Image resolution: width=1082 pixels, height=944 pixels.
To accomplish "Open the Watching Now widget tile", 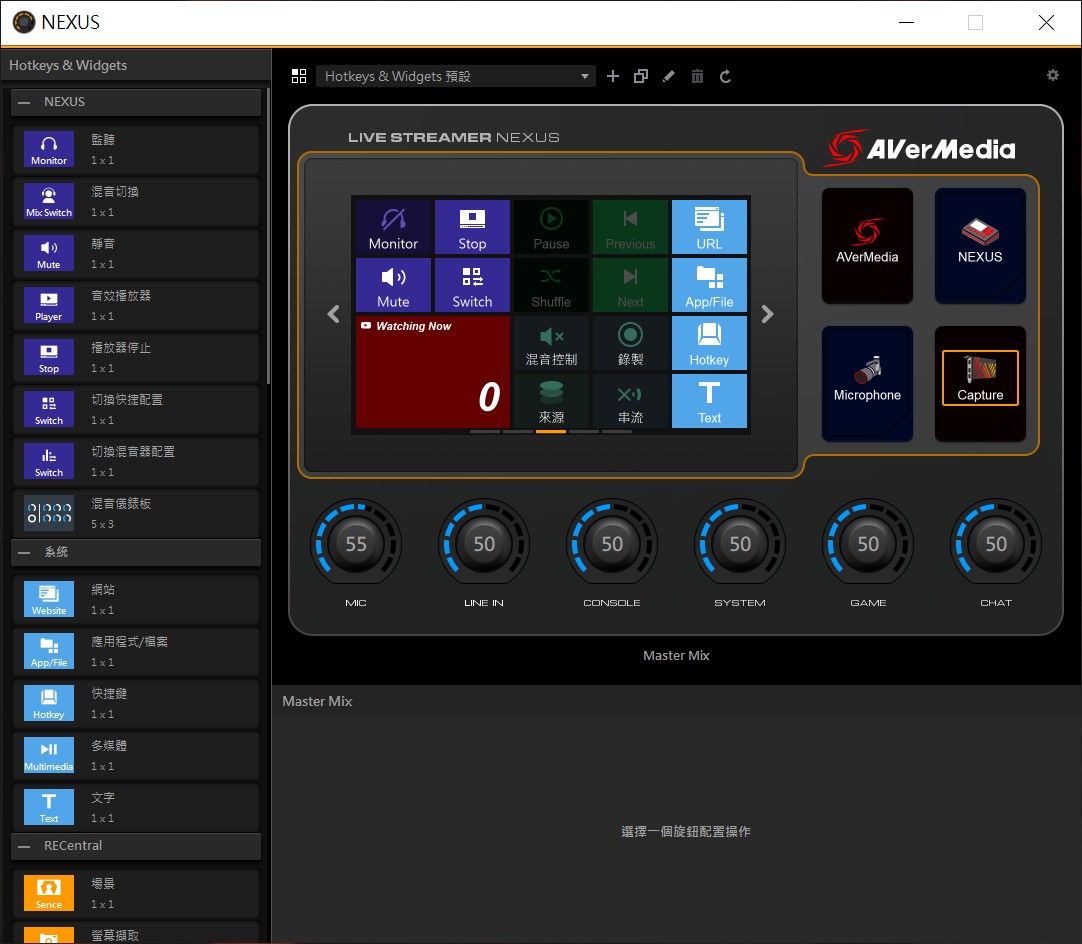I will click(x=433, y=372).
